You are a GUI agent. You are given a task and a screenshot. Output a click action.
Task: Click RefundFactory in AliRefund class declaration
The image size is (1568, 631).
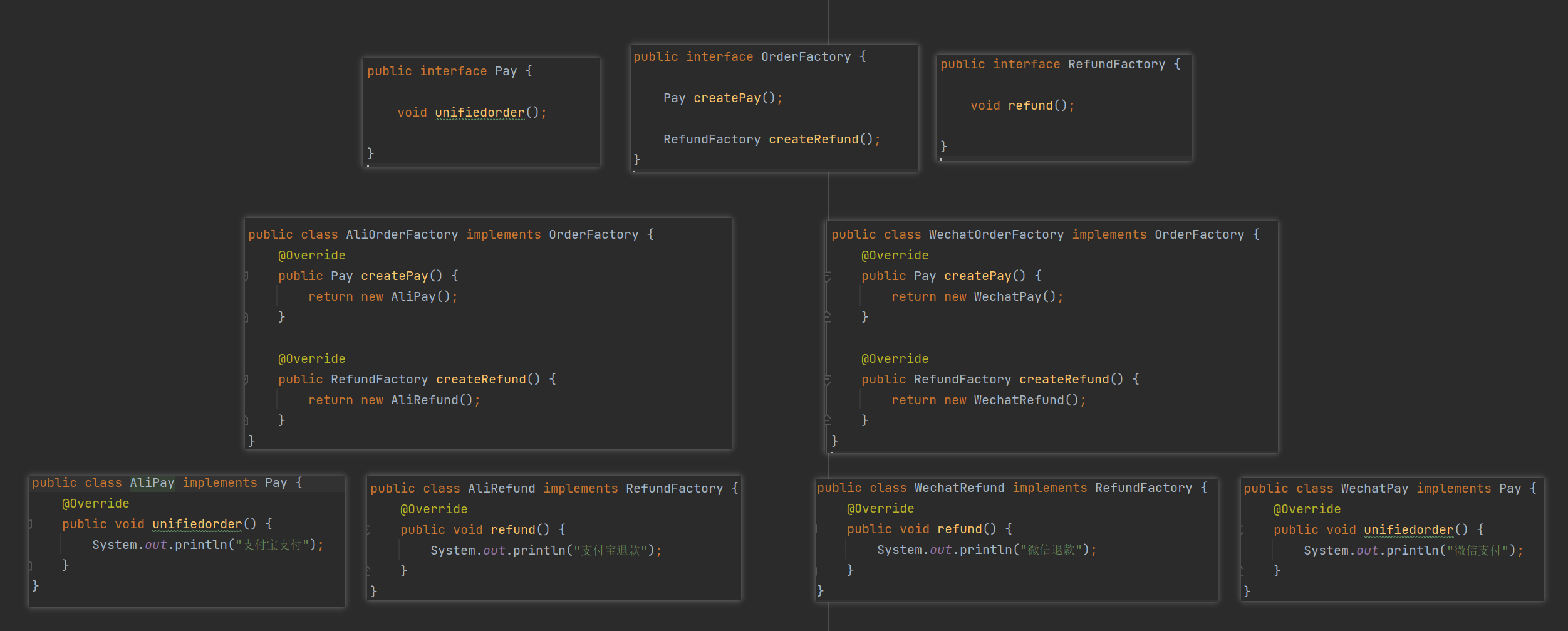674,489
